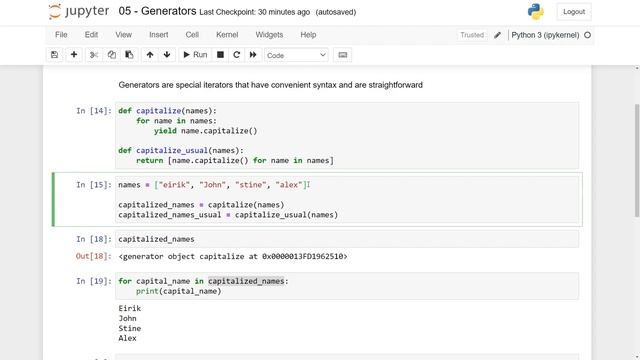Viewport: 640px width, 360px height.
Task: Move the selected cell down
Action: click(x=167, y=55)
